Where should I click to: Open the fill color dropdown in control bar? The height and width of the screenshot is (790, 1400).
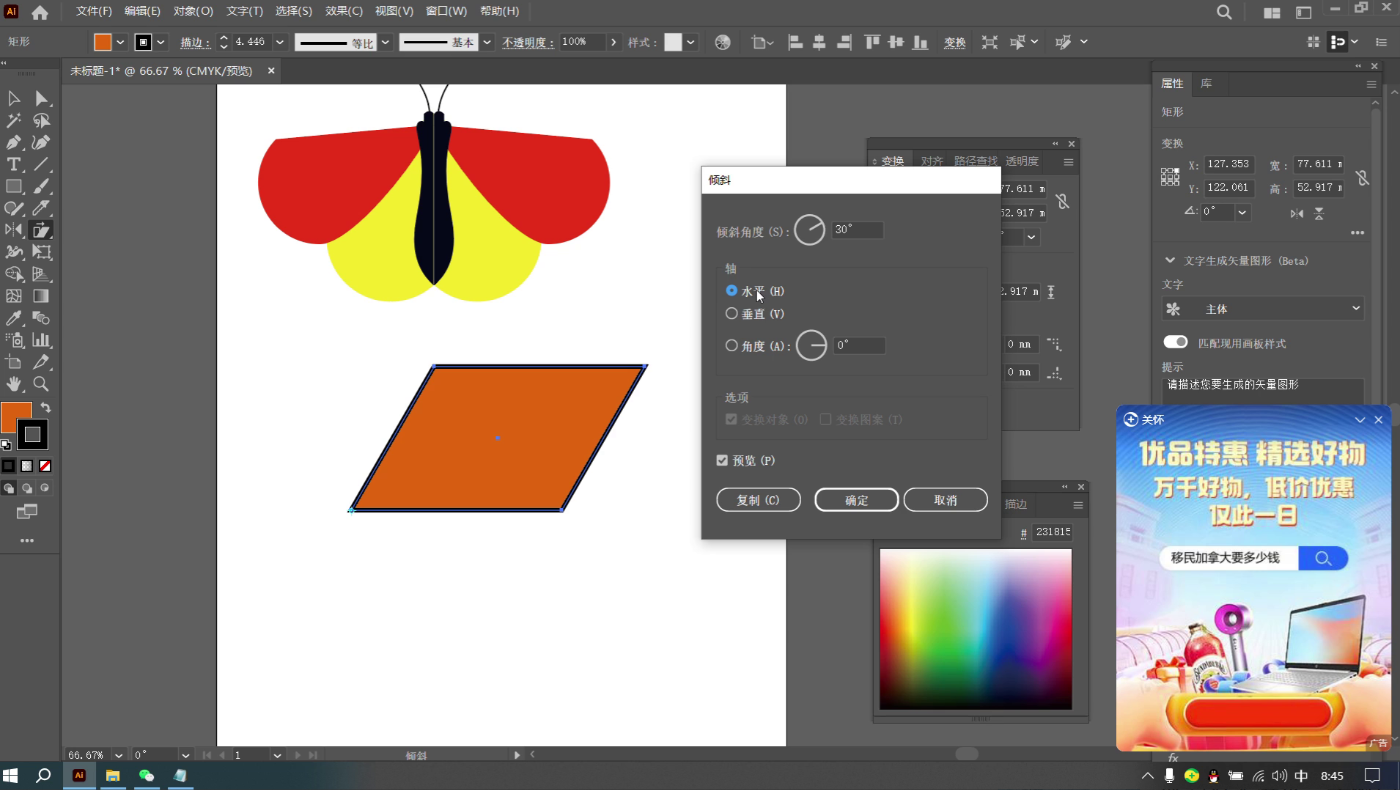pyautogui.click(x=120, y=42)
